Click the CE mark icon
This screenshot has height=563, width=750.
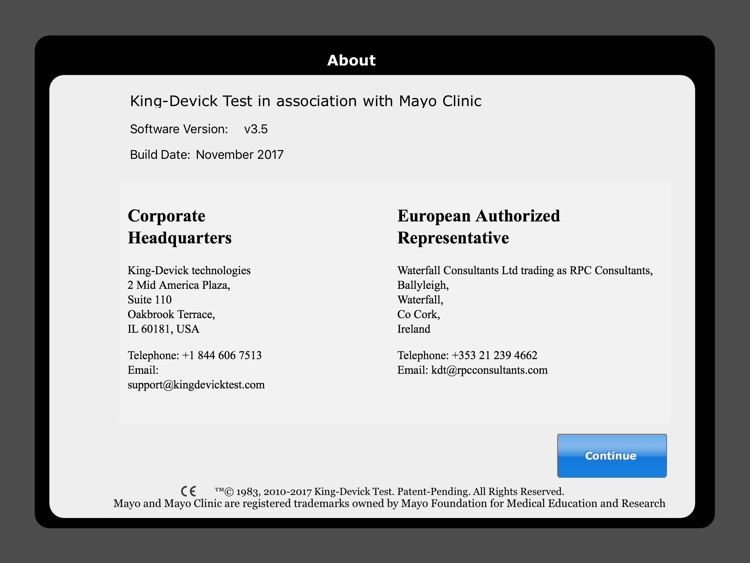188,491
